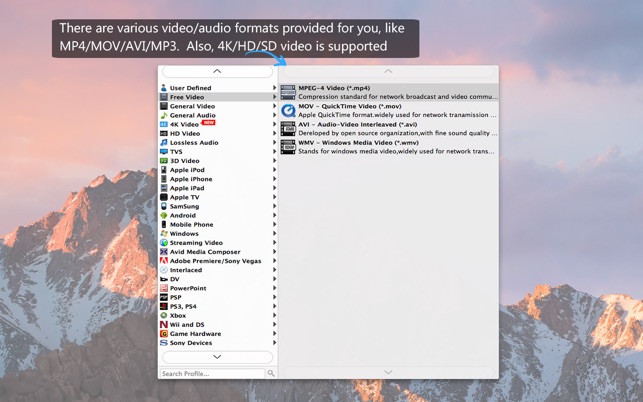Click the AVI format filmstrip icon

point(288,129)
